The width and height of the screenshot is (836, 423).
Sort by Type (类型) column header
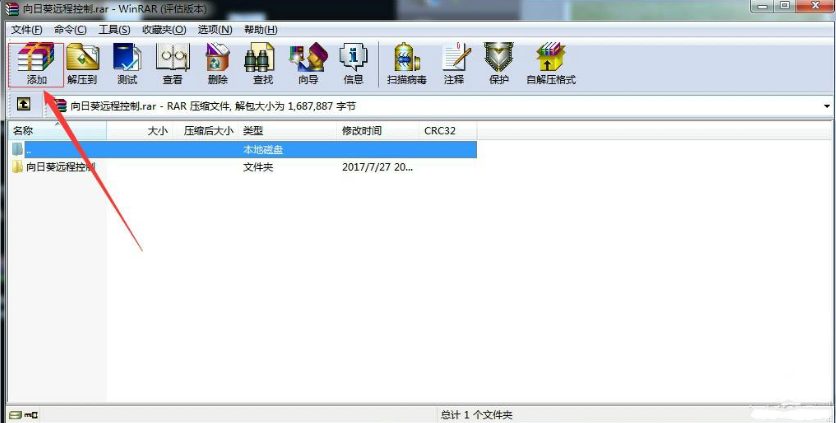click(x=288, y=131)
